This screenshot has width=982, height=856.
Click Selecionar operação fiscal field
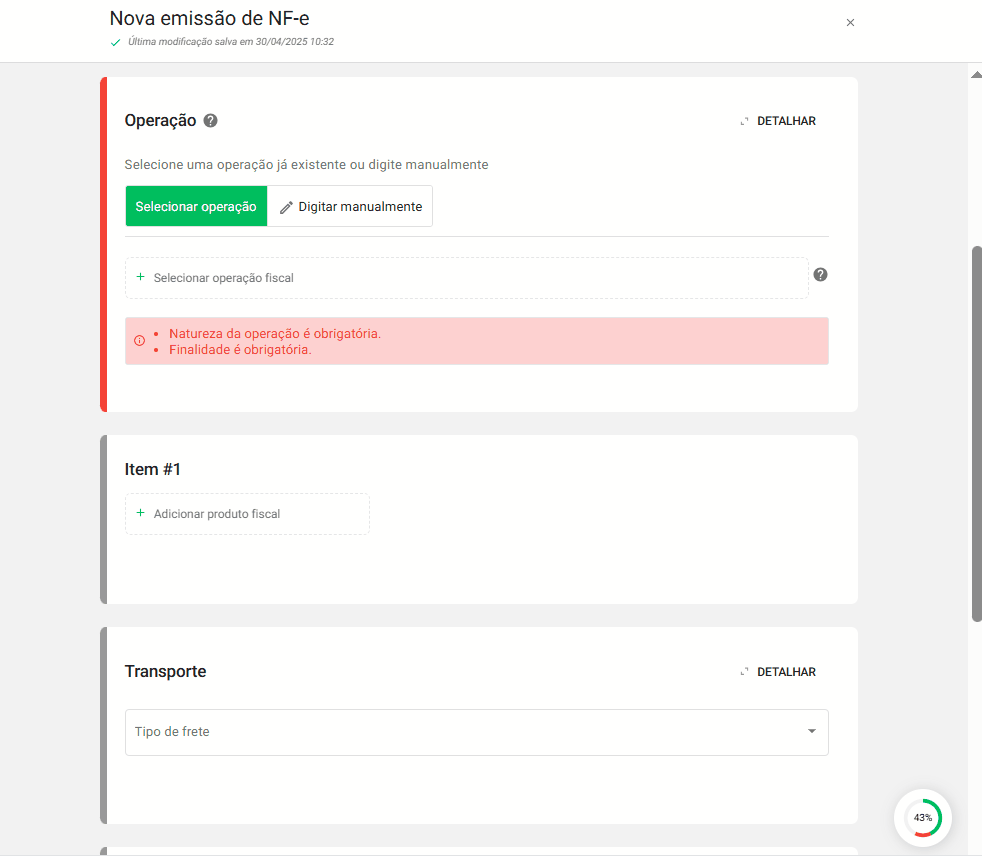(x=466, y=277)
